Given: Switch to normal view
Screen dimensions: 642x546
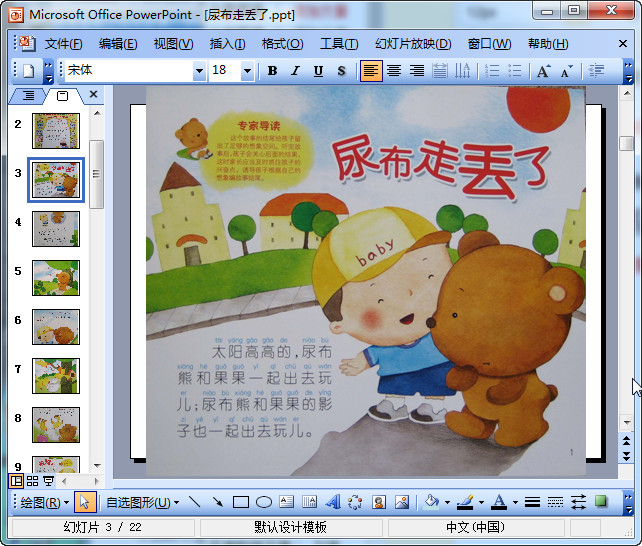Looking at the screenshot, I should (x=16, y=481).
